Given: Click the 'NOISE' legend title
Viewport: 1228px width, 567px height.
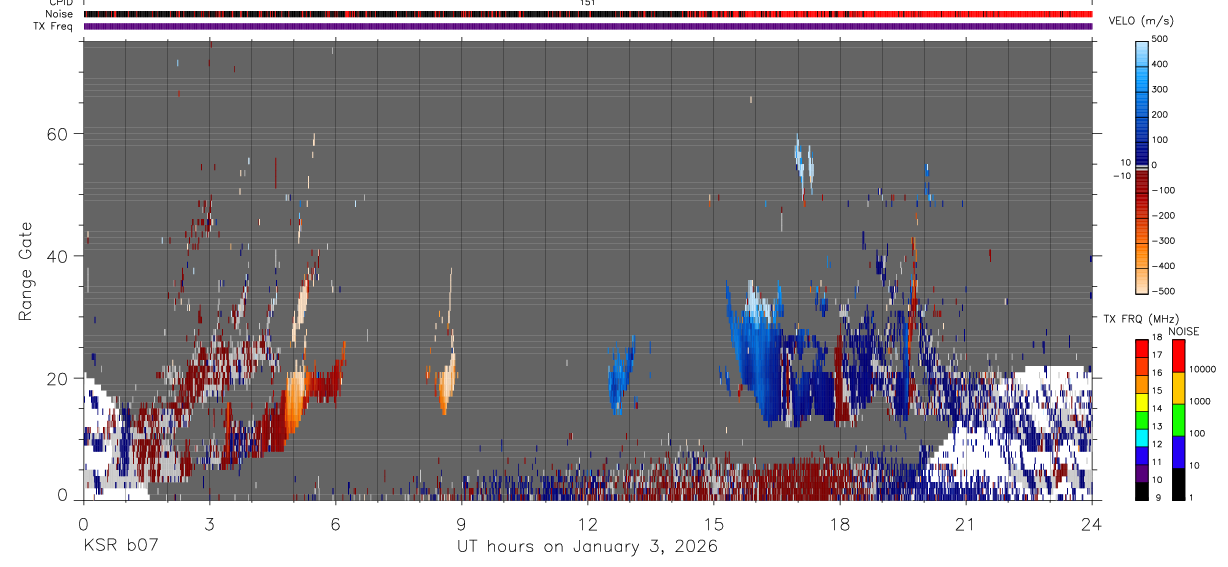Looking at the screenshot, I should click(x=1183, y=331).
